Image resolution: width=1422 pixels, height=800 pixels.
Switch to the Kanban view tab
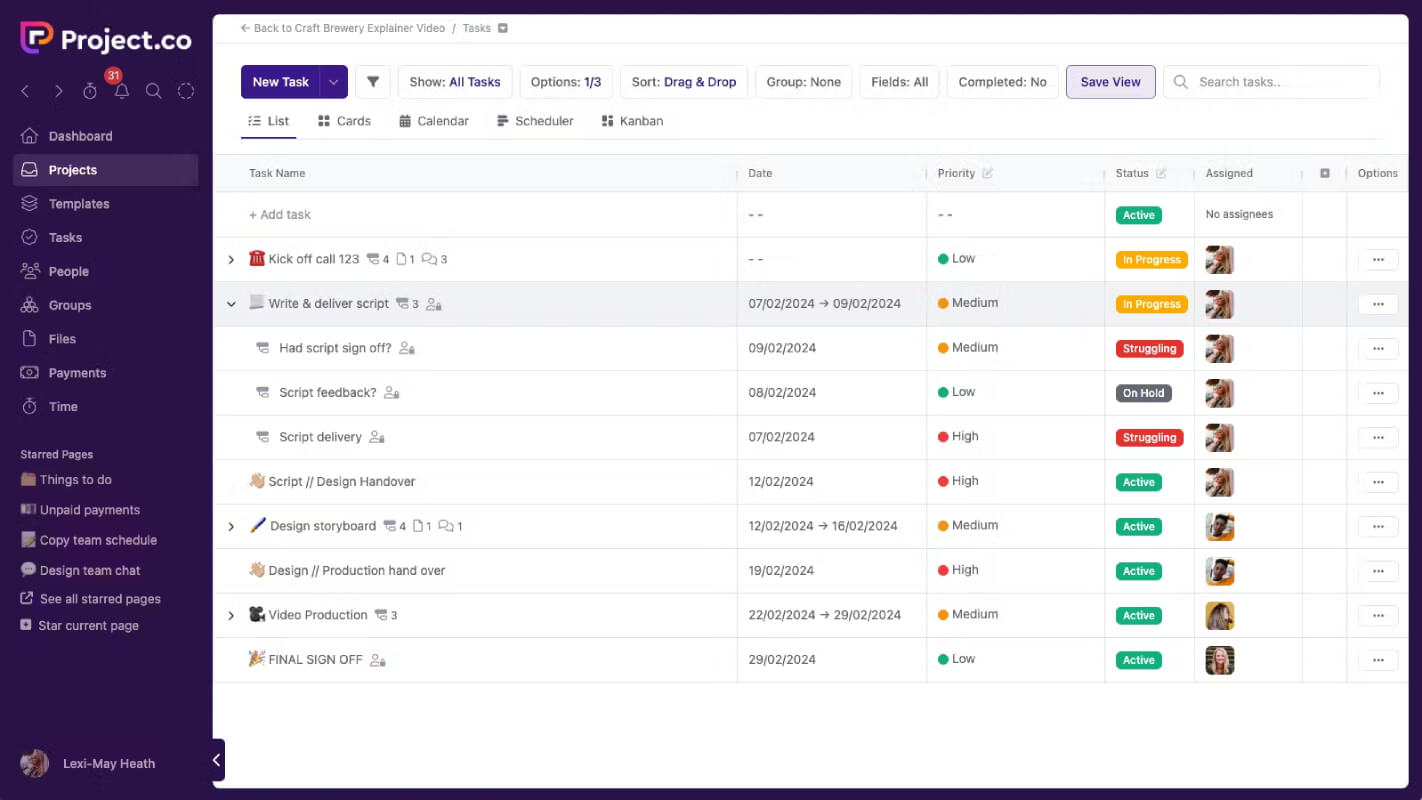[x=632, y=121]
